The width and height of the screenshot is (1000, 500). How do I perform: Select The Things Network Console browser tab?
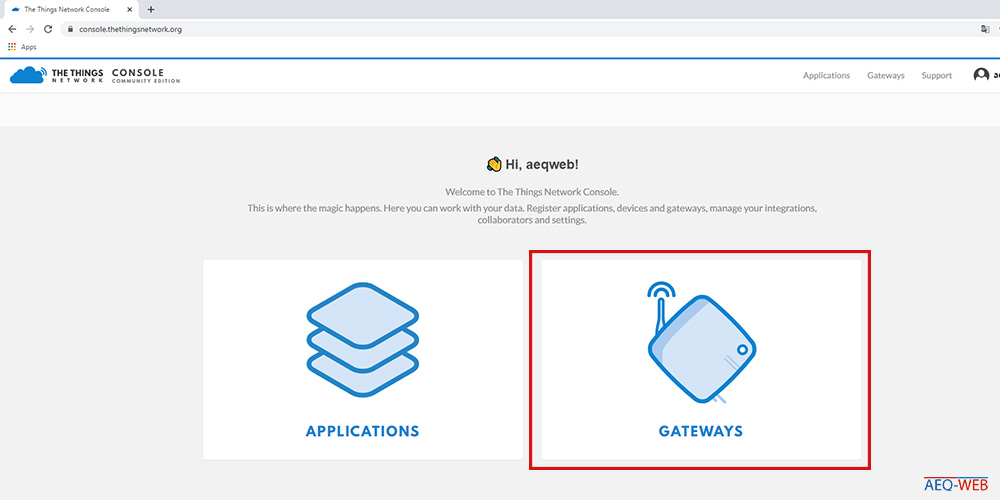pos(71,10)
